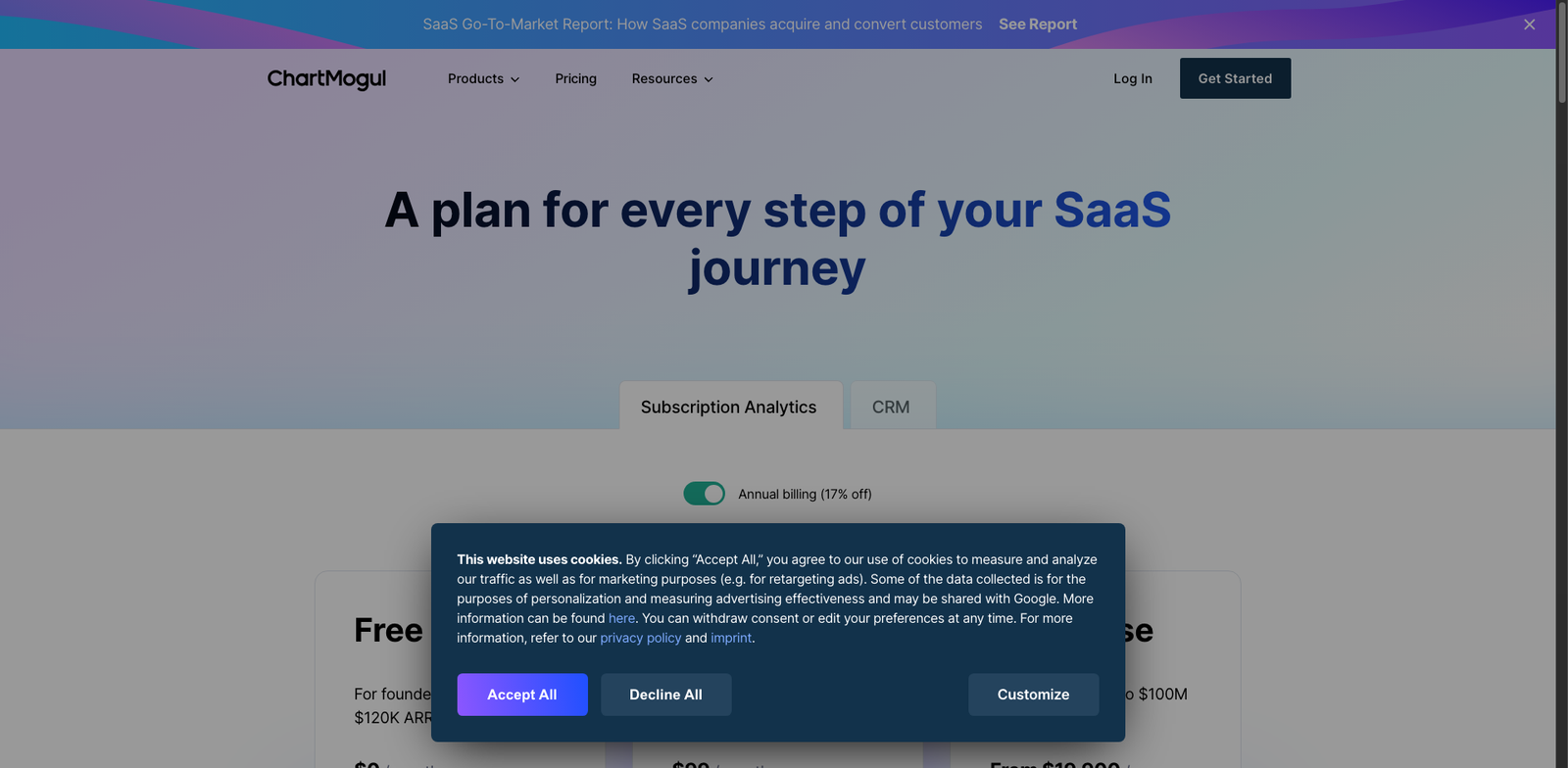The width and height of the screenshot is (1568, 768).
Task: Click the ChartMogul logo
Action: [x=326, y=78]
